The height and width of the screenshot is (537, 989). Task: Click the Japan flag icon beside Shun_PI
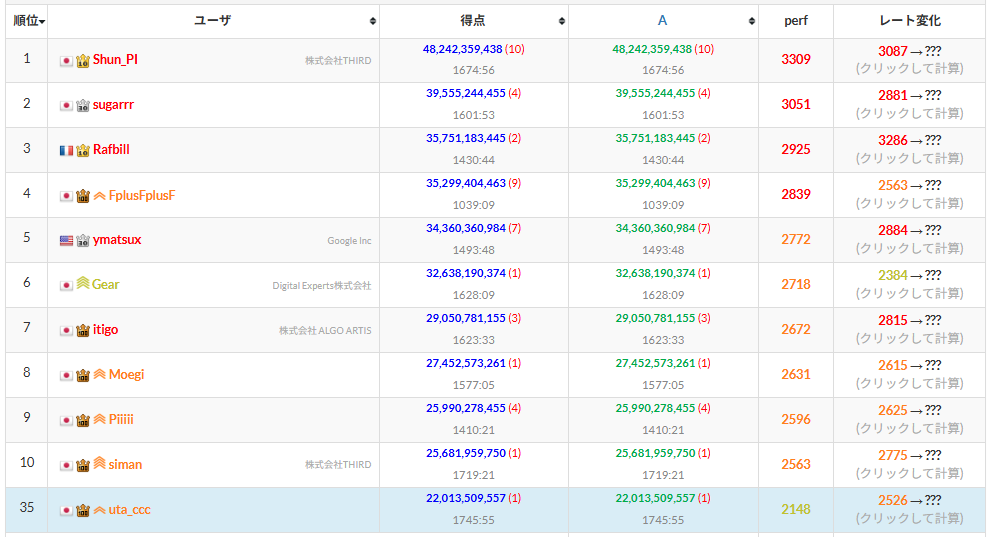click(66, 61)
